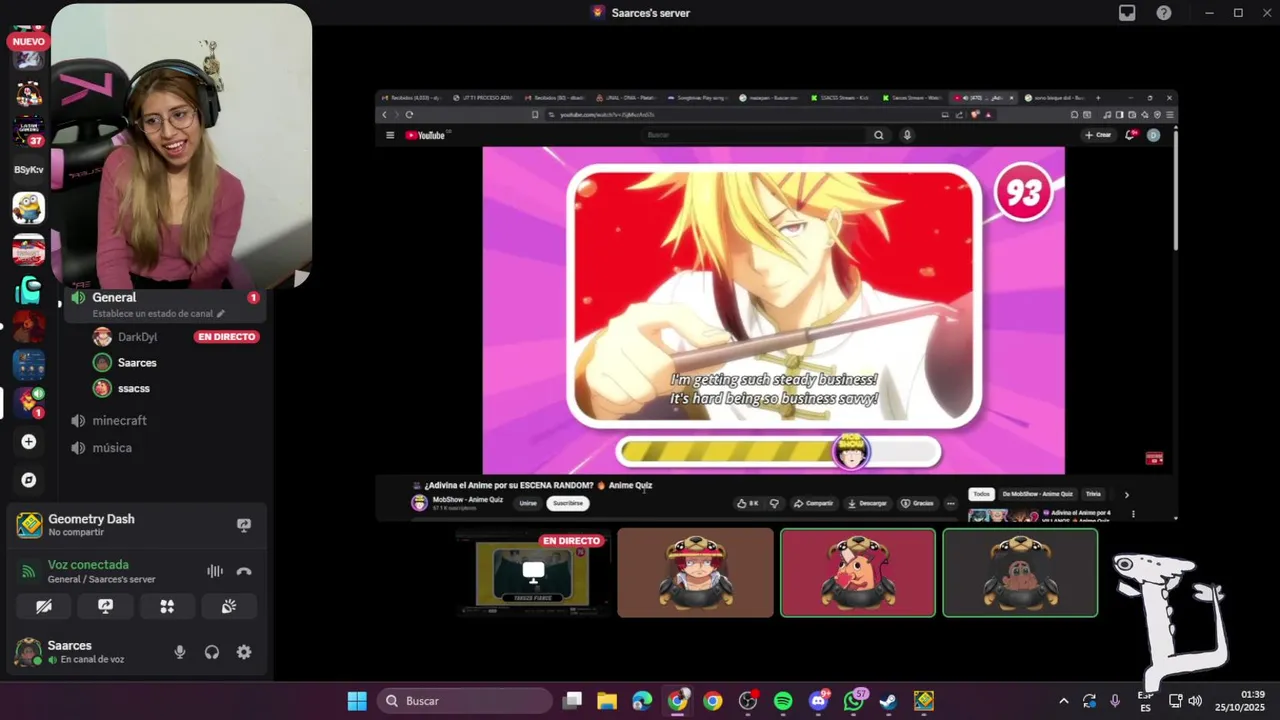
Task: Click the YouTube Buscar search field
Action: point(752,135)
